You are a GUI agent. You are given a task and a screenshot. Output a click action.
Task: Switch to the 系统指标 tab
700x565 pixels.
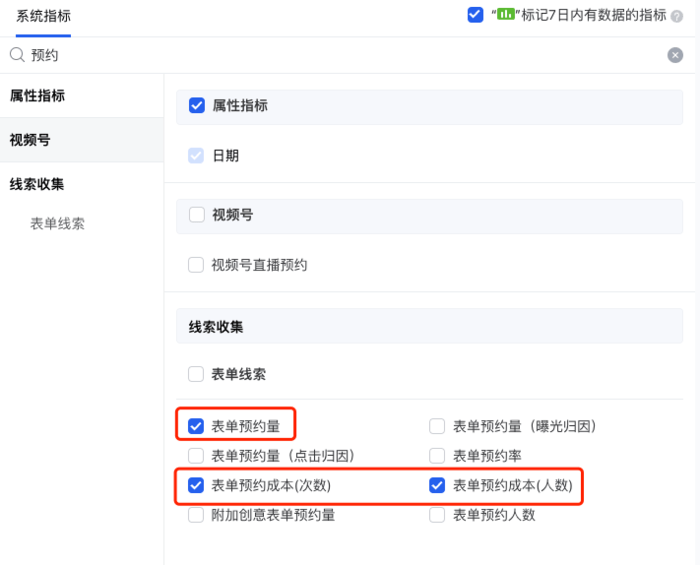coord(43,16)
